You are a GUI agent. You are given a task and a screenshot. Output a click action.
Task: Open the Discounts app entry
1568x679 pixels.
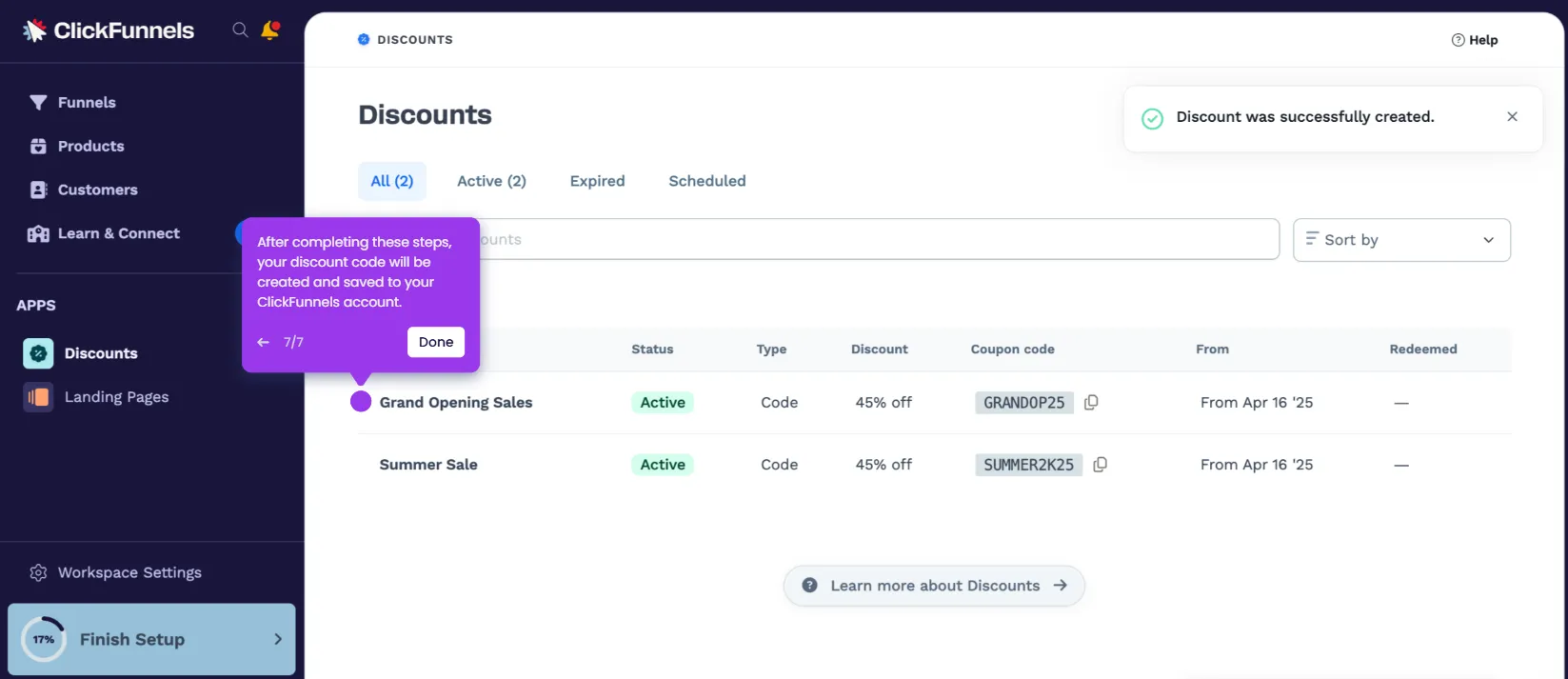pos(101,353)
